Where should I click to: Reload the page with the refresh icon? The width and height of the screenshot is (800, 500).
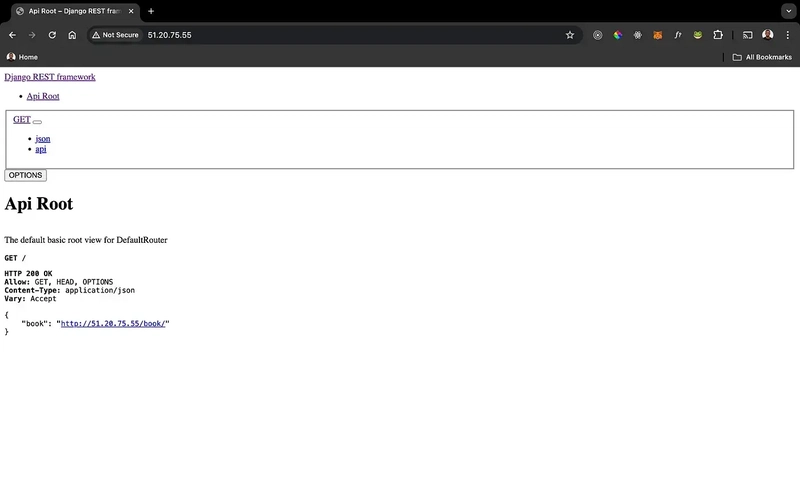[52, 35]
